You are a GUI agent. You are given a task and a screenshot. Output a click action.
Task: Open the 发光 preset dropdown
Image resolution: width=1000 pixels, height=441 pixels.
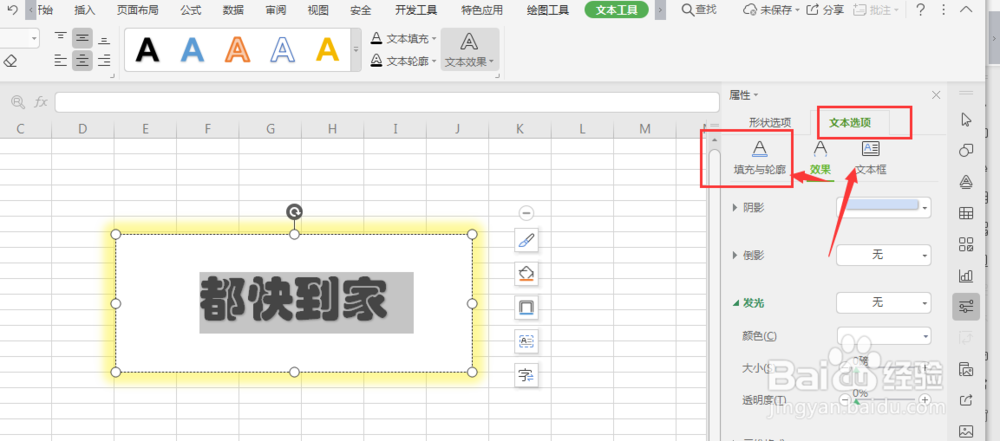point(883,303)
